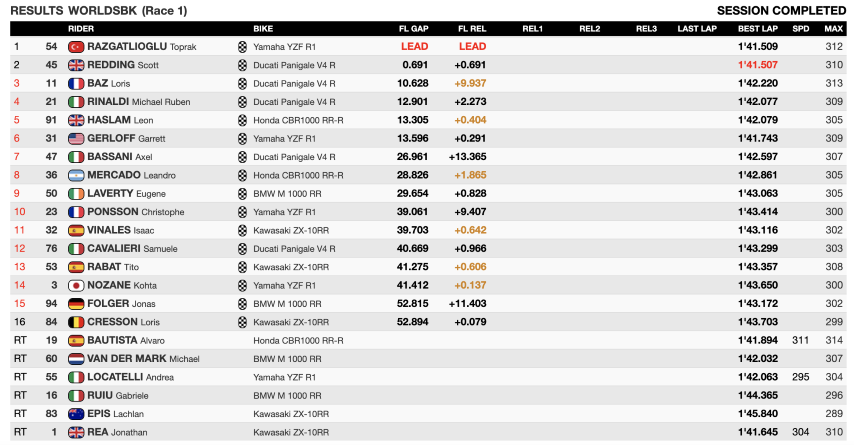Click the SESSION COMPLETED status text
Screen dimensions: 854x445
tap(782, 11)
